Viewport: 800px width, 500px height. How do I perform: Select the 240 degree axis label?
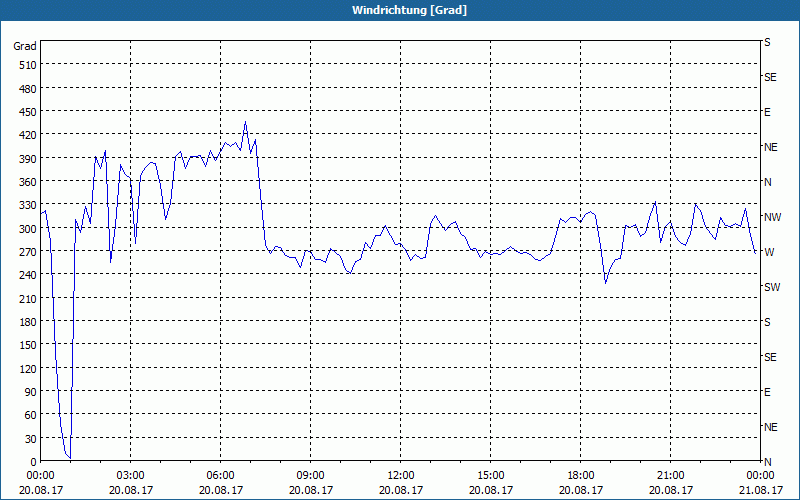click(x=28, y=275)
